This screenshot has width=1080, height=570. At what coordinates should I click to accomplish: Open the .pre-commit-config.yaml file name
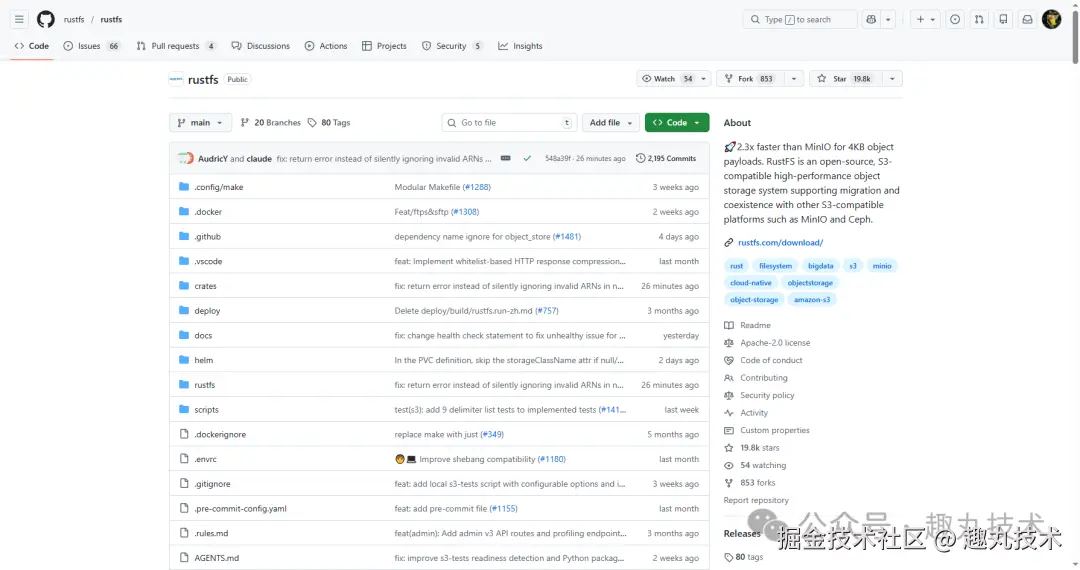[240, 509]
